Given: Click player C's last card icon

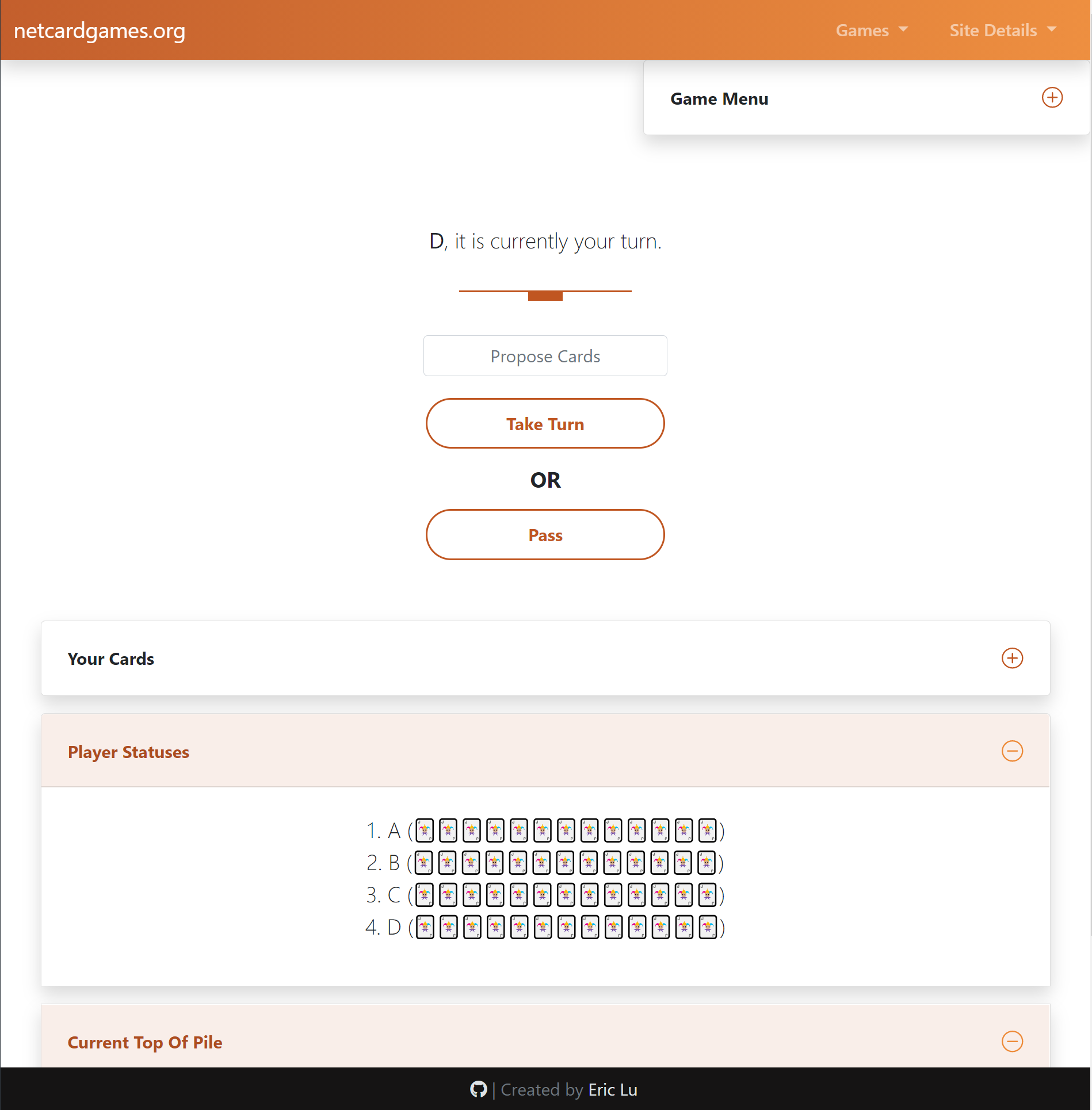Looking at the screenshot, I should click(x=707, y=894).
